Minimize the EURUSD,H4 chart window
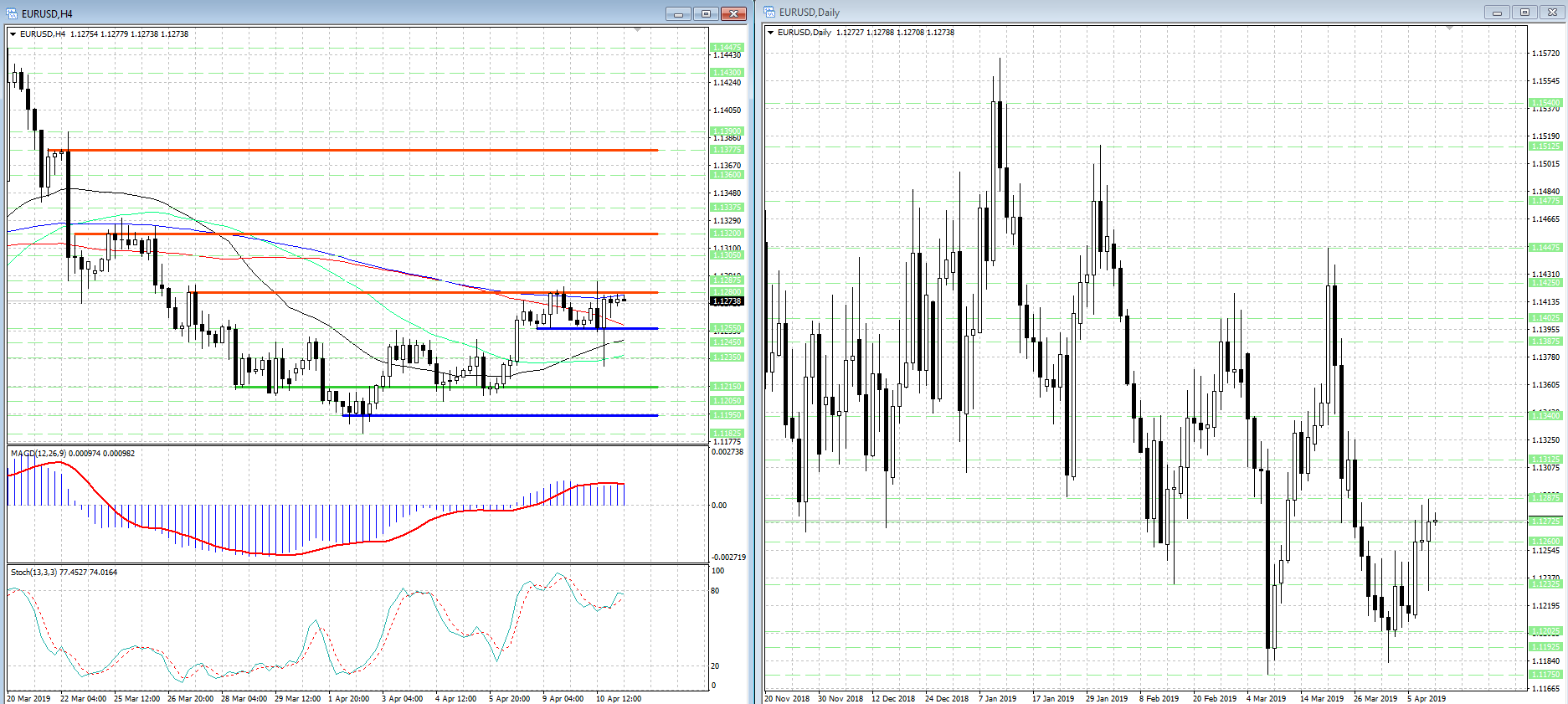The image size is (1568, 704). [678, 13]
